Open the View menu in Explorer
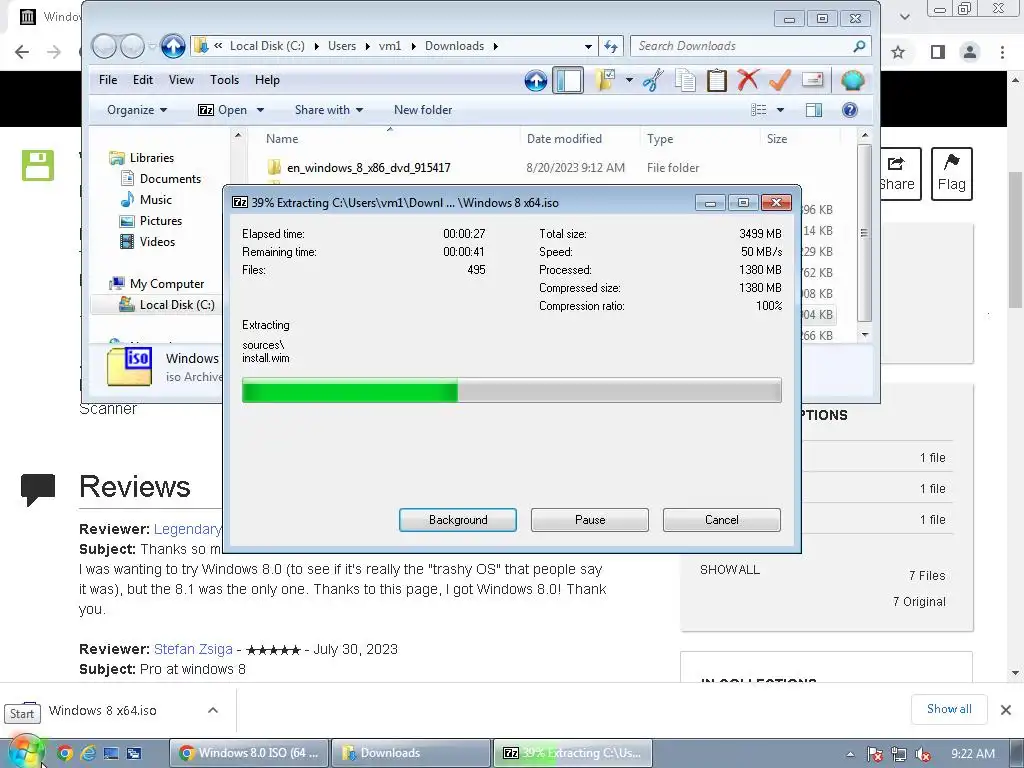Viewport: 1024px width, 768px height. [181, 80]
